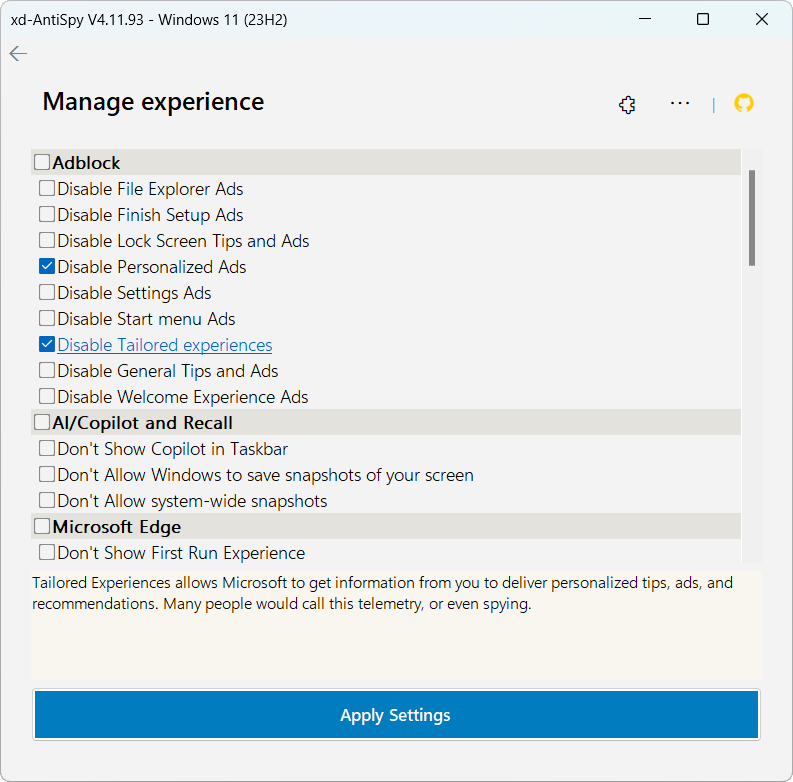Click the back arrow icon
This screenshot has height=782, width=793.
(x=18, y=54)
